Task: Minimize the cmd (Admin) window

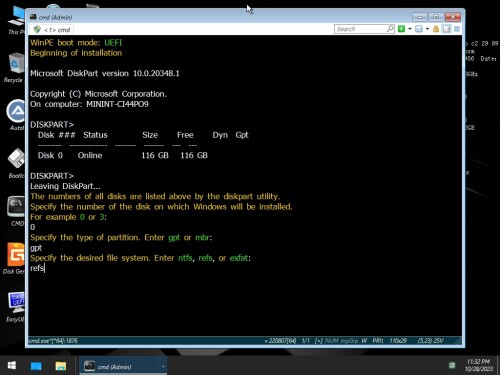Action: pyautogui.click(x=419, y=17)
